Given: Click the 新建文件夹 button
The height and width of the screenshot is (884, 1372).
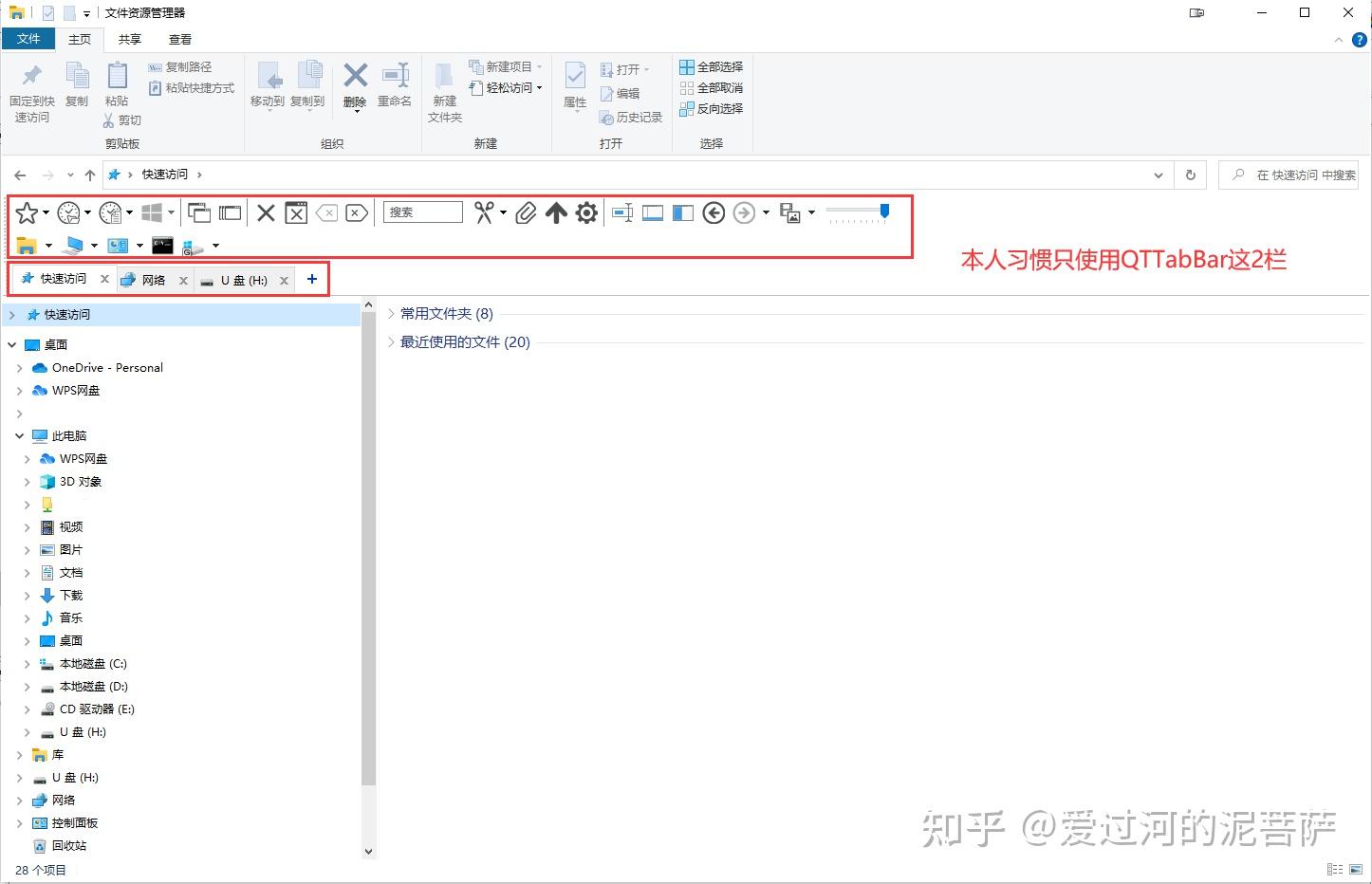Looking at the screenshot, I should tap(443, 92).
